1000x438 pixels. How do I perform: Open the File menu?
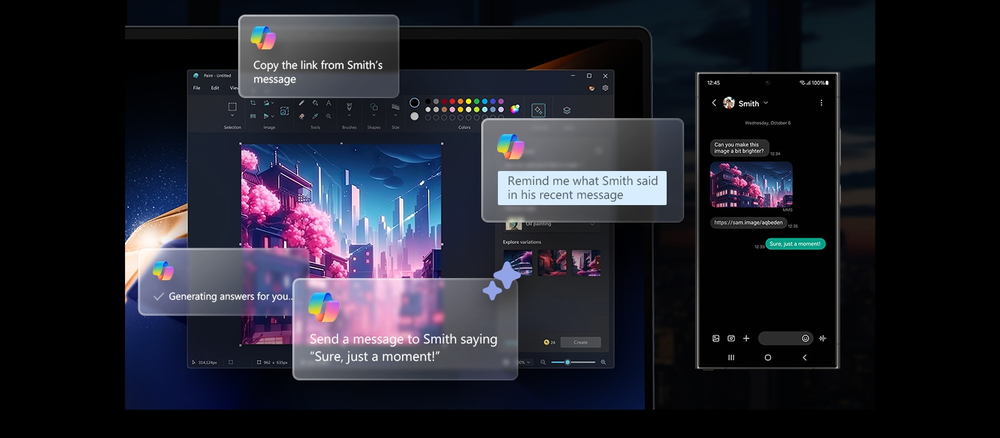tap(197, 88)
